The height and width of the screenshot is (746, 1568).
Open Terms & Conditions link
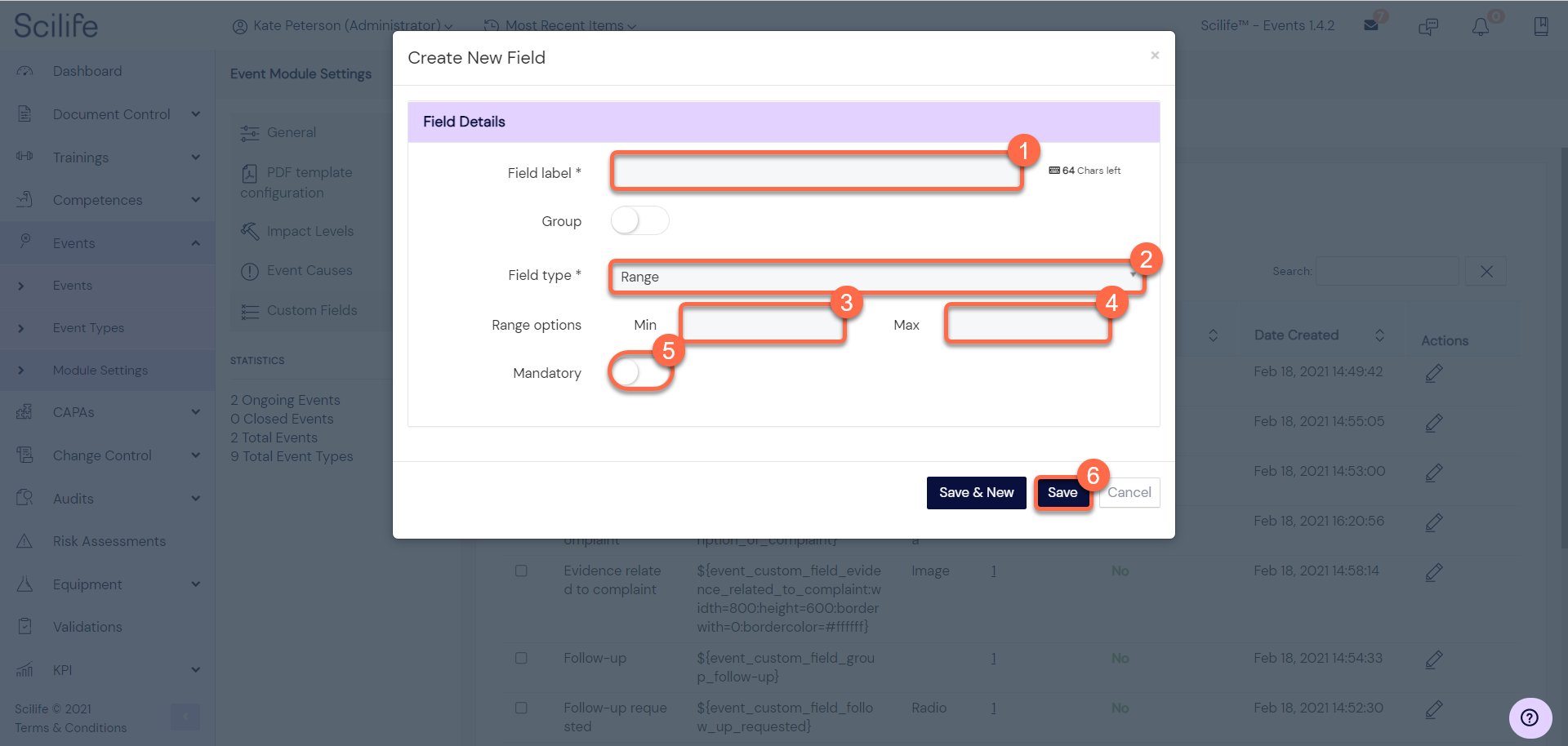click(70, 727)
